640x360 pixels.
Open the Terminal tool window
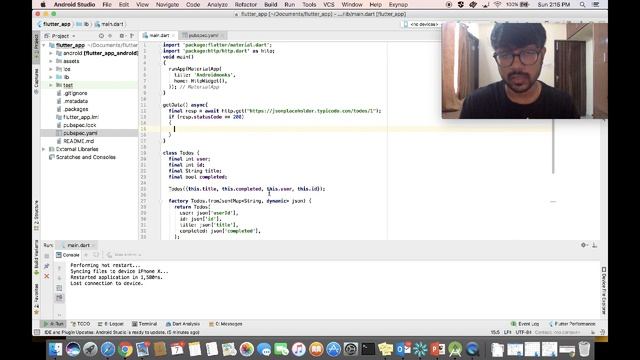point(144,324)
